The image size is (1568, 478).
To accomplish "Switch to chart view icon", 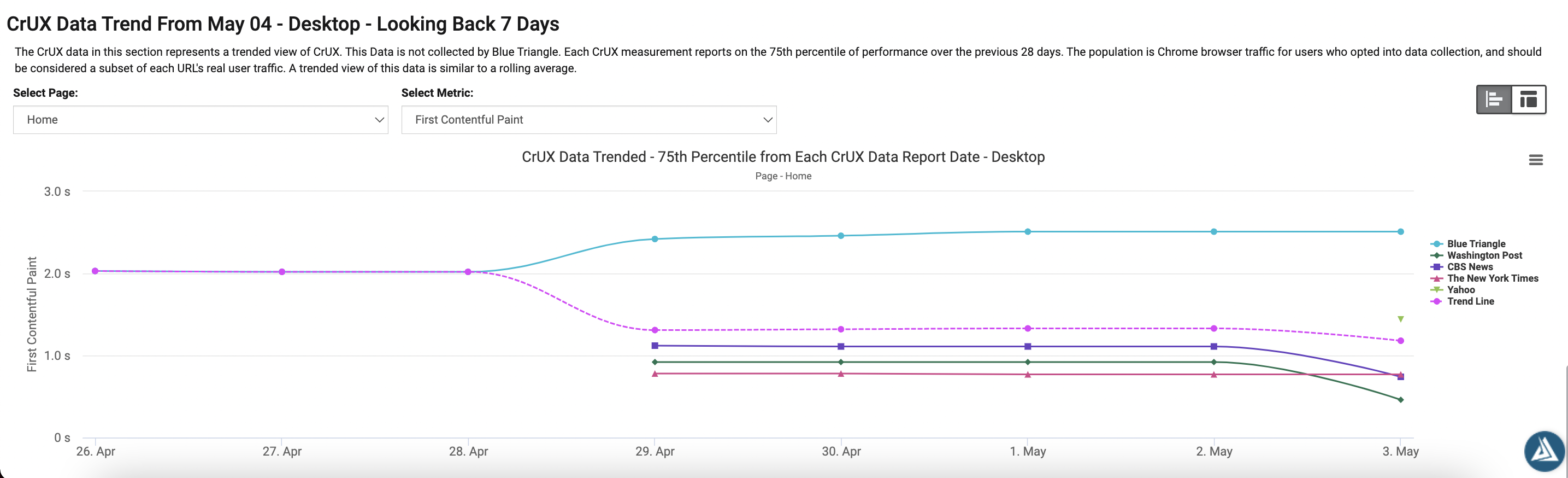I will (1494, 99).
